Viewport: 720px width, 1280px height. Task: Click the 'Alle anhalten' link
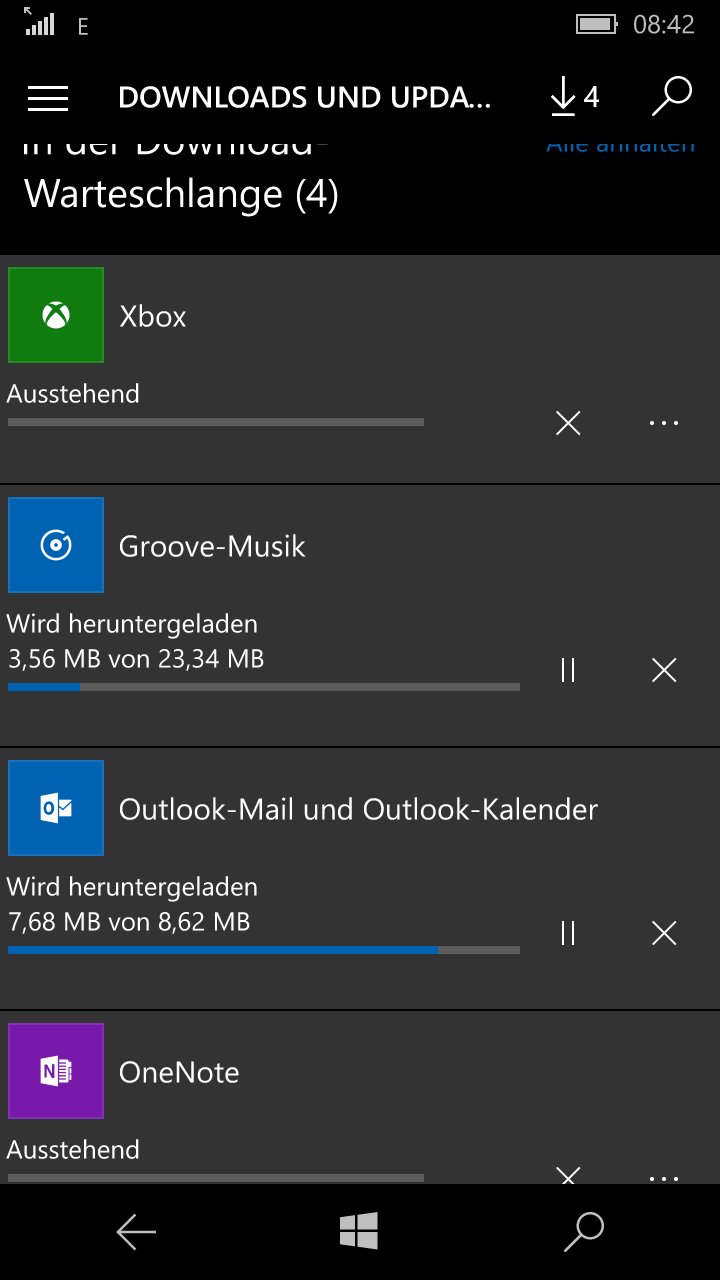620,146
